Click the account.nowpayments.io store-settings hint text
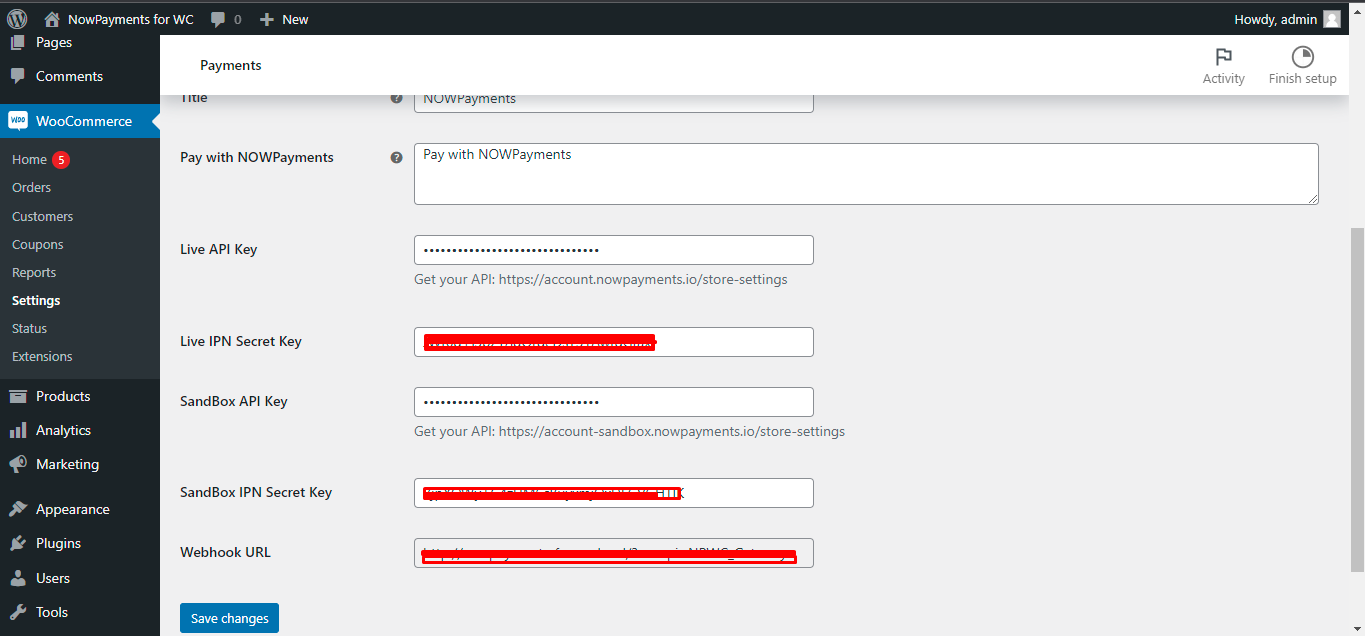The height and width of the screenshot is (636, 1365). click(x=600, y=279)
